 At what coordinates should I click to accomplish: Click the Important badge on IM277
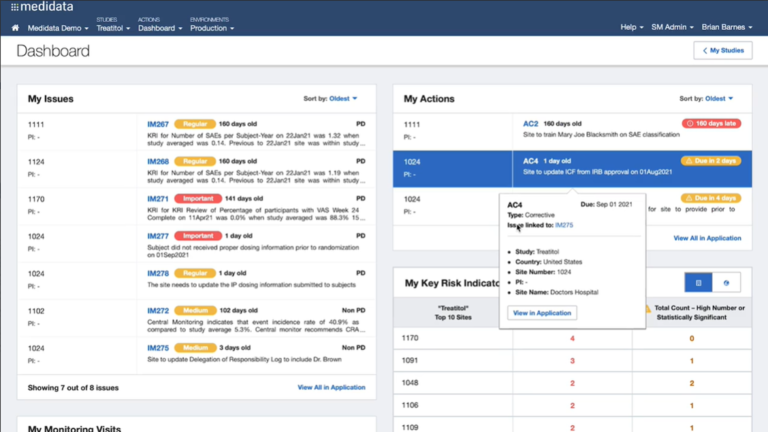tap(198, 236)
